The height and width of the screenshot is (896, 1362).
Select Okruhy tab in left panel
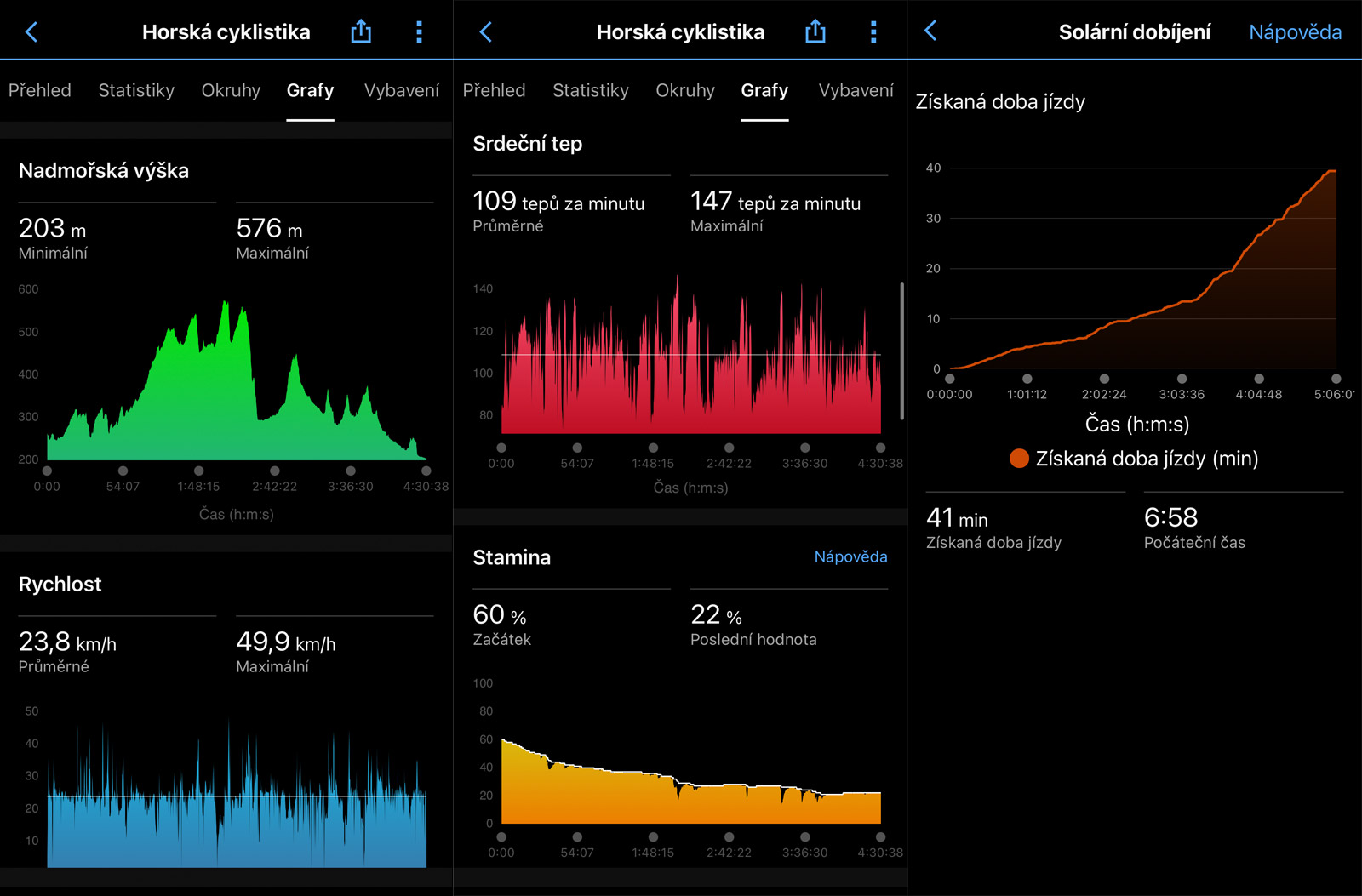click(x=231, y=90)
